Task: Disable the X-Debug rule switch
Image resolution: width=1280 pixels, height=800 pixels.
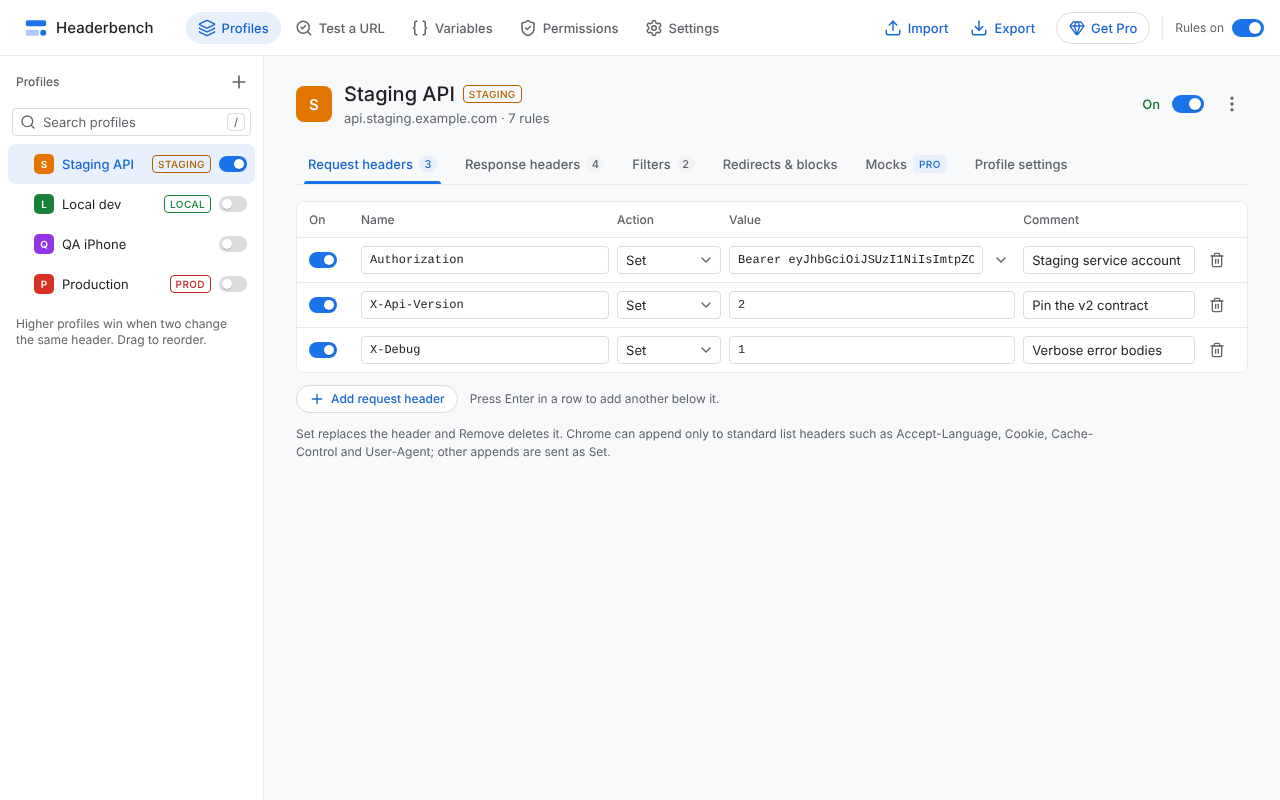Action: (323, 350)
